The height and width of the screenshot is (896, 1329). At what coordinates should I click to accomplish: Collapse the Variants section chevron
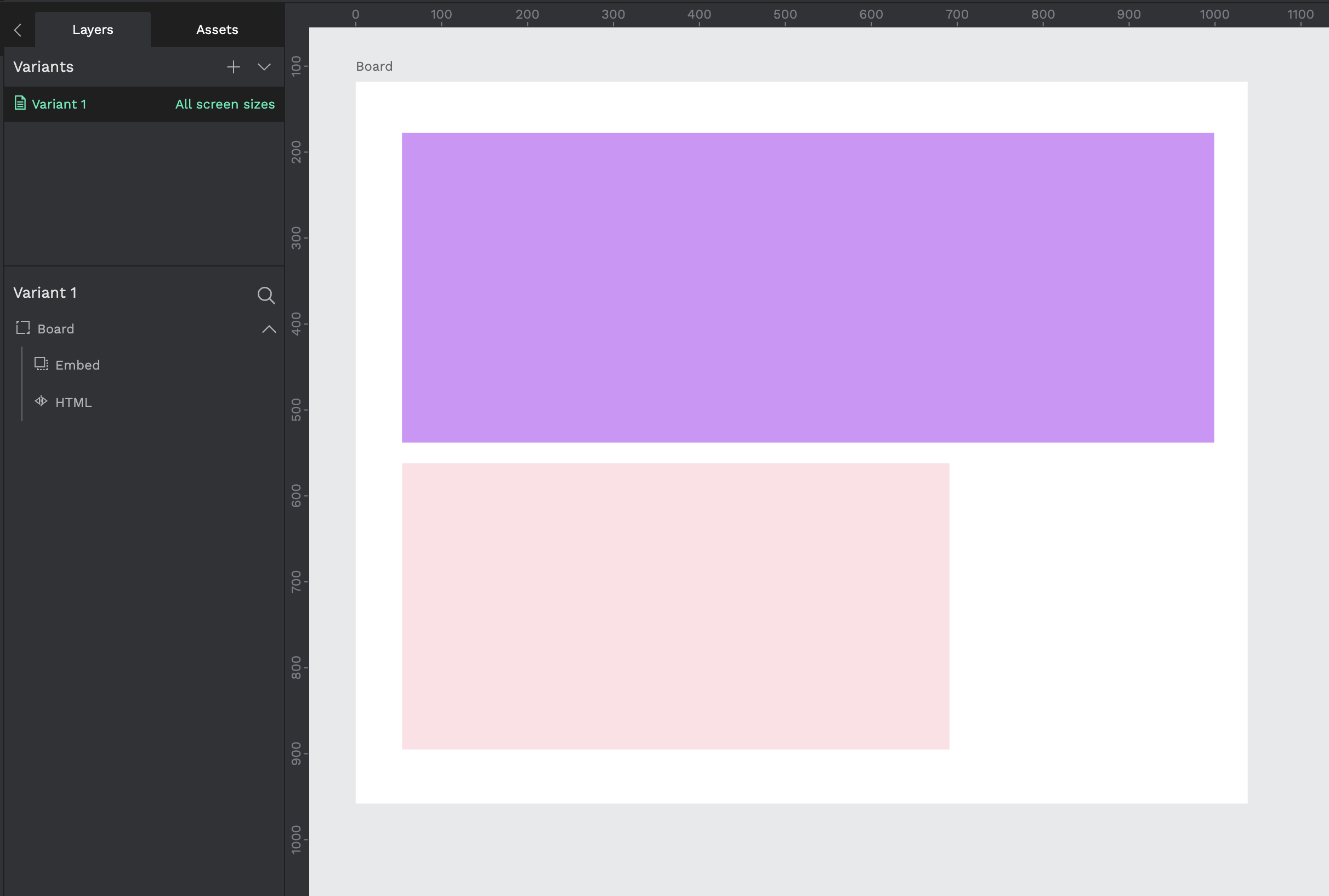coord(264,67)
